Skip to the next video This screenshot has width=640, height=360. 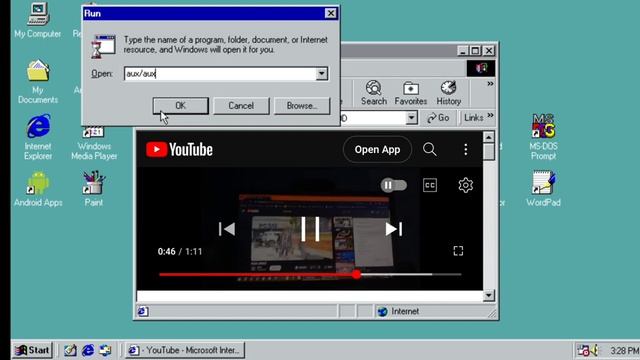pyautogui.click(x=394, y=229)
